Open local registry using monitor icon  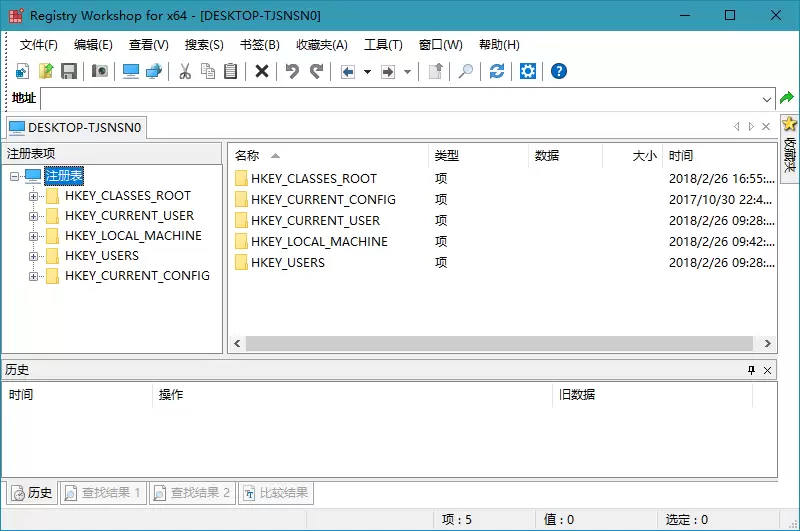[x=131, y=71]
